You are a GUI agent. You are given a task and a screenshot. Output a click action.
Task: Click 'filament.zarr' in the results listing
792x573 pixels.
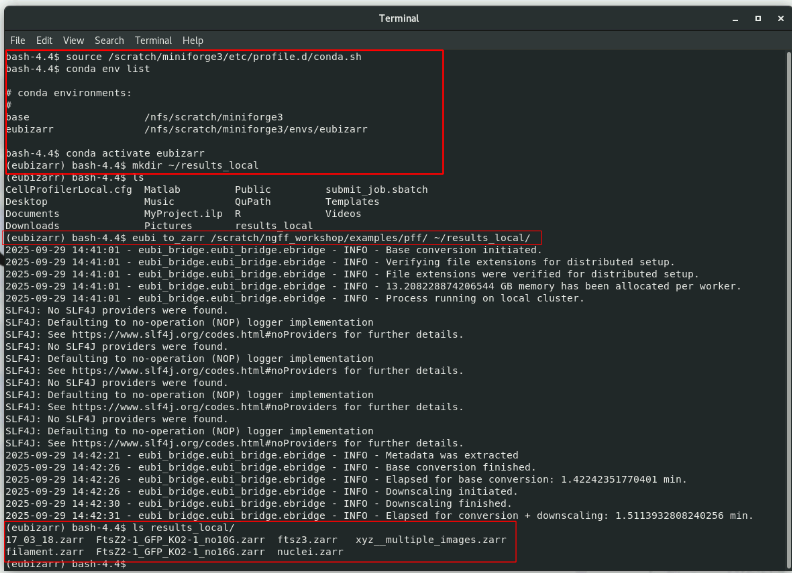tap(44, 552)
